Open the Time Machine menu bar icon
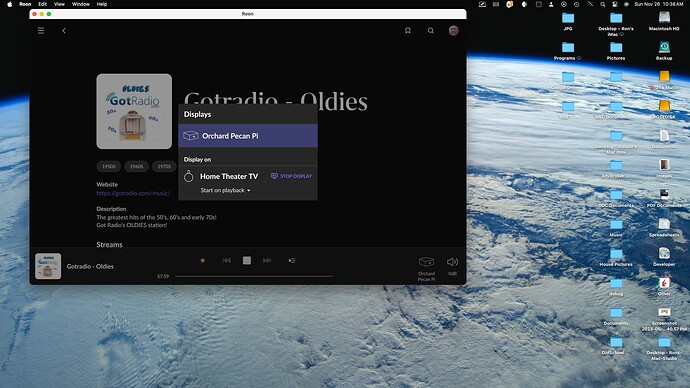This screenshot has width=690, height=388. pyautogui.click(x=576, y=4)
